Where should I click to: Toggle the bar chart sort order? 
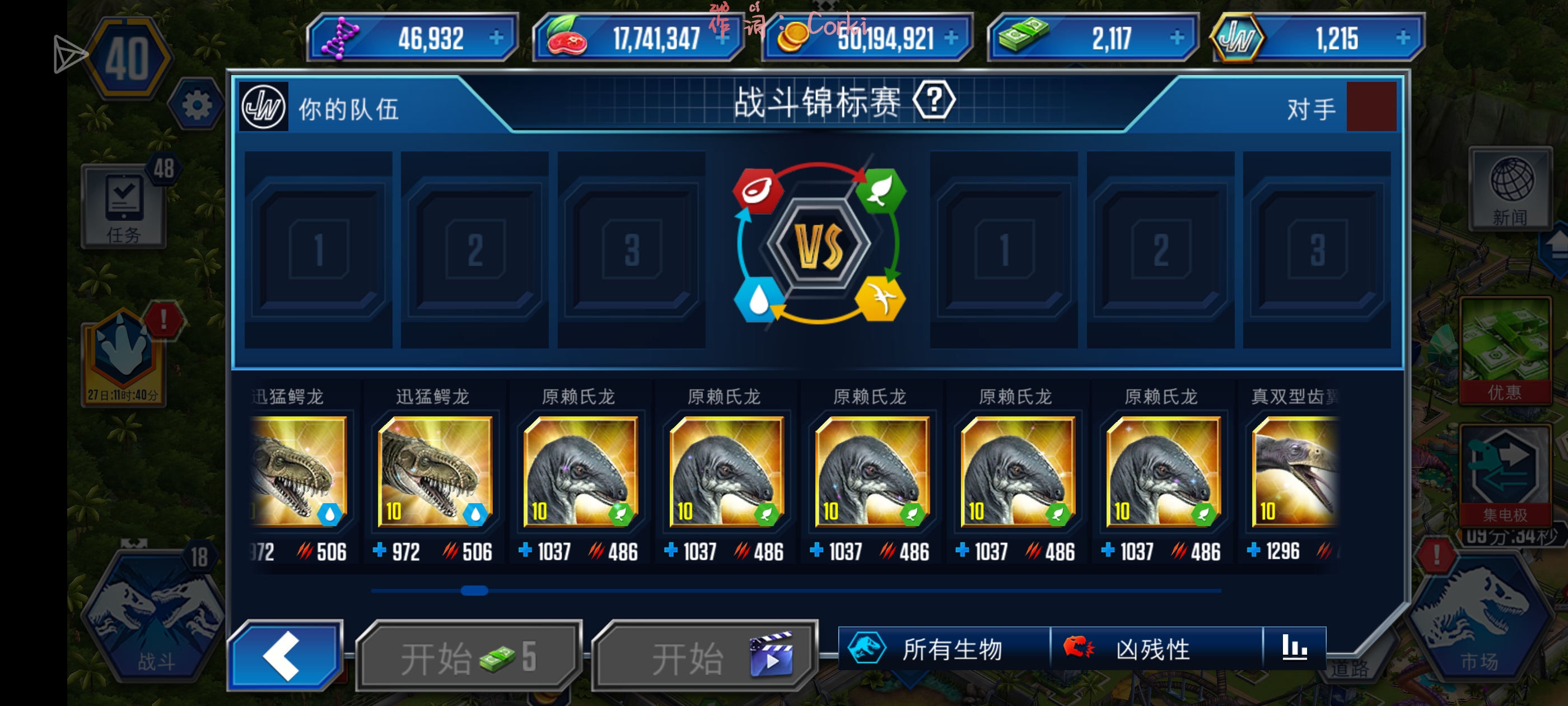[x=1295, y=648]
